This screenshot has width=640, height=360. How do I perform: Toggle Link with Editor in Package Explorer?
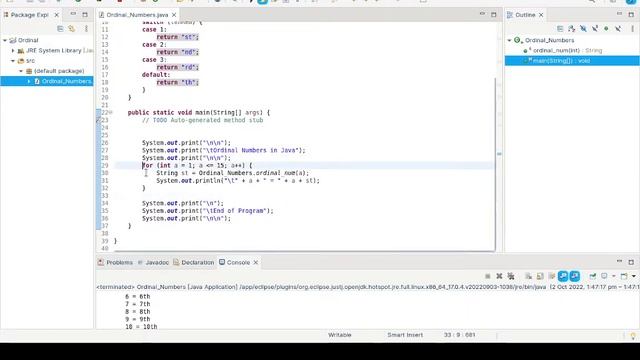[72, 29]
